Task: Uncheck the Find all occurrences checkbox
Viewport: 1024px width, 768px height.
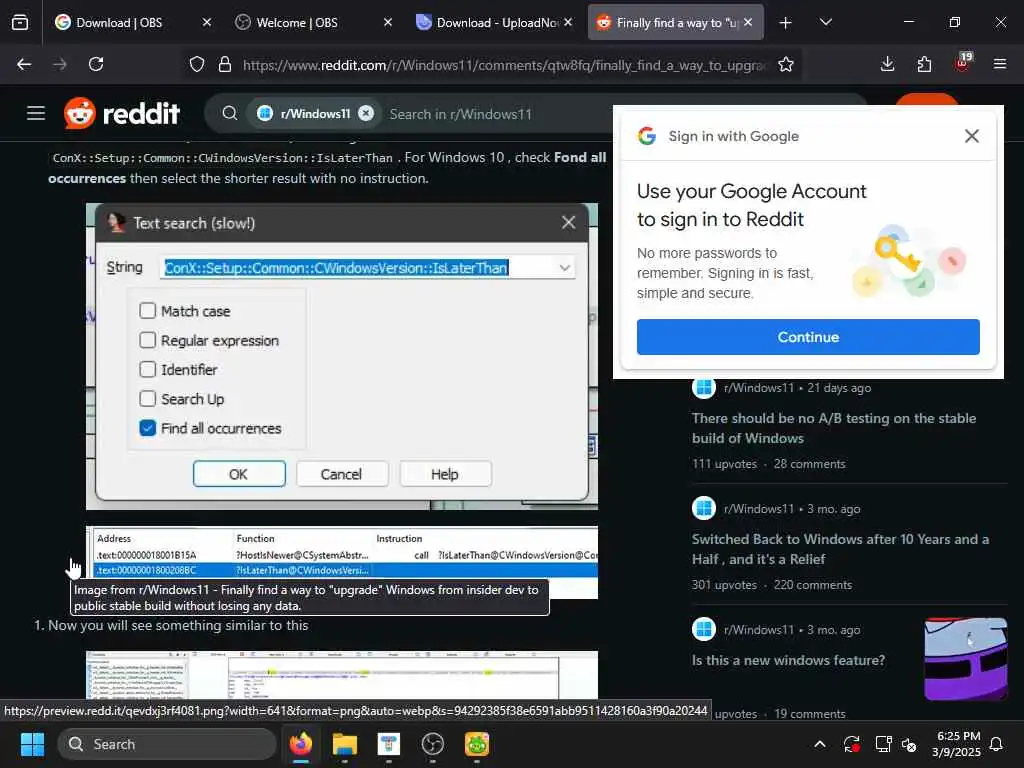Action: 148,428
